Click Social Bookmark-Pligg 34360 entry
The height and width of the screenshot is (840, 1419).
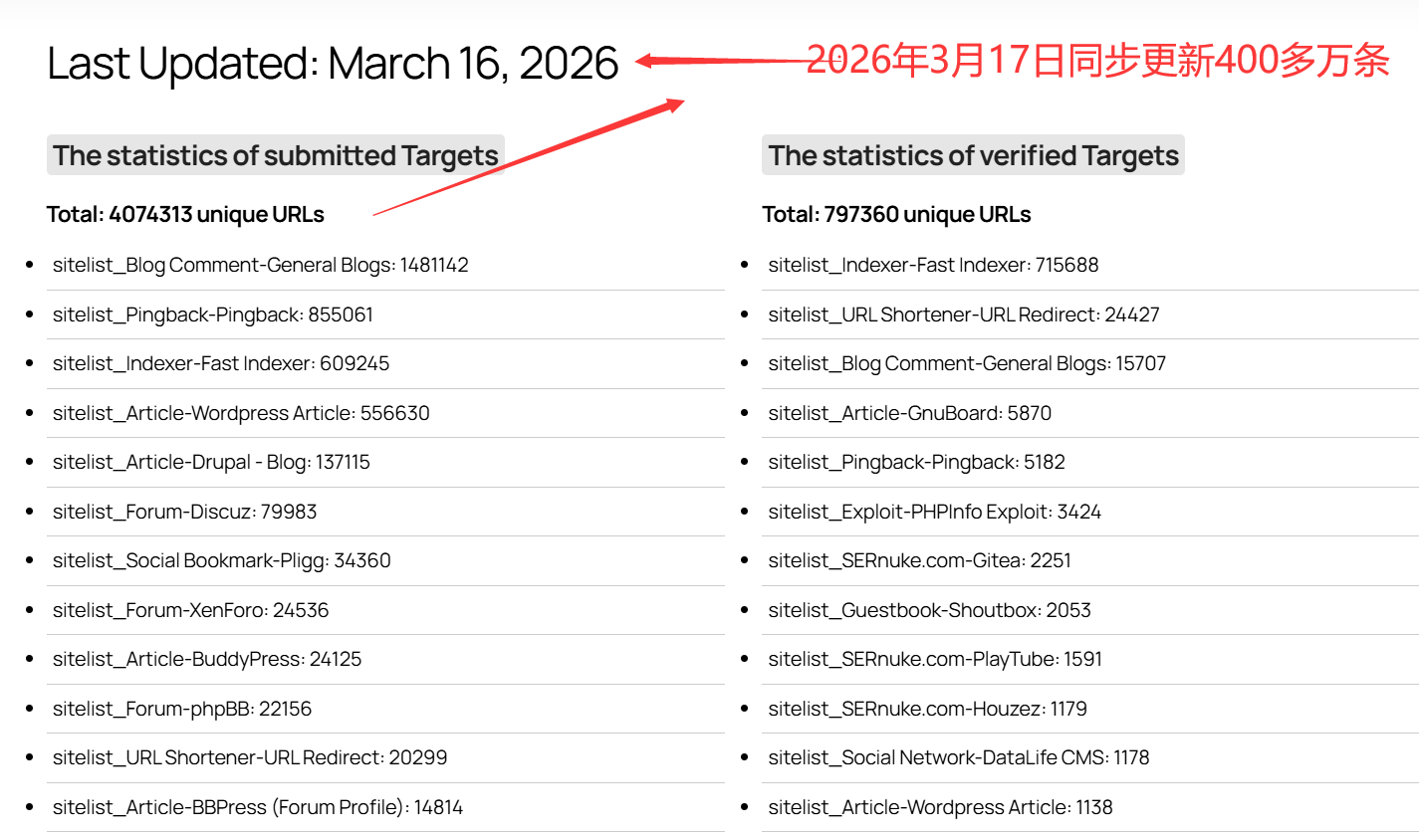tap(221, 560)
